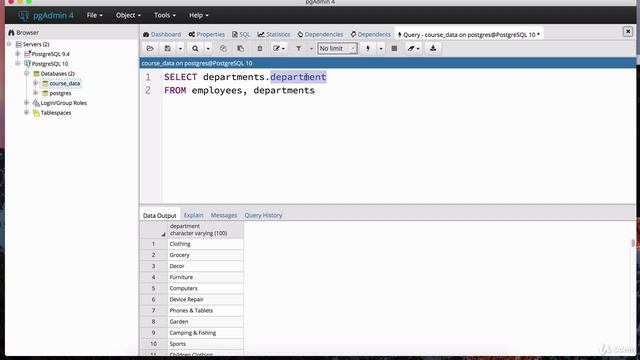The width and height of the screenshot is (640, 360).
Task: Click the Find magnifier icon
Action: click(195, 49)
